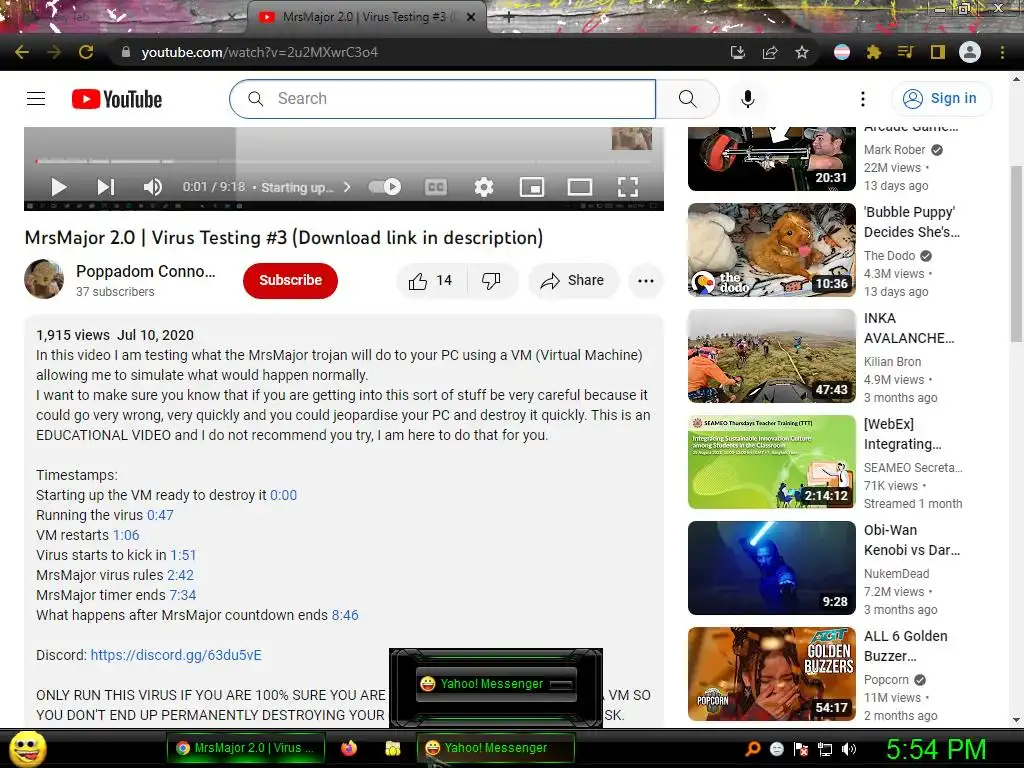Click the browser share page icon

(770, 52)
